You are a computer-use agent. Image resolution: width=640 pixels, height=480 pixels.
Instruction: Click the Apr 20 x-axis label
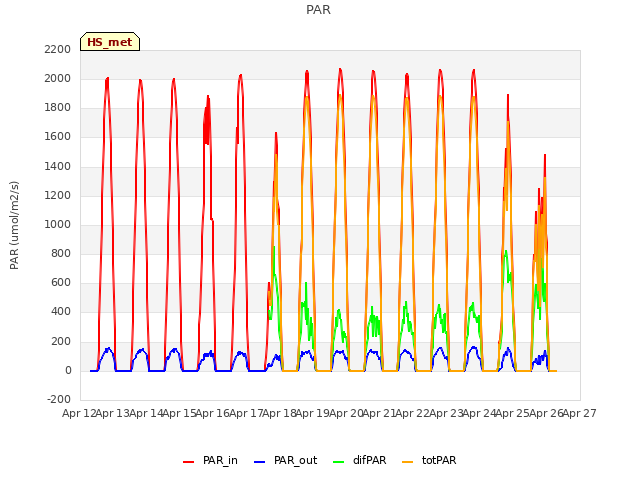point(346,413)
